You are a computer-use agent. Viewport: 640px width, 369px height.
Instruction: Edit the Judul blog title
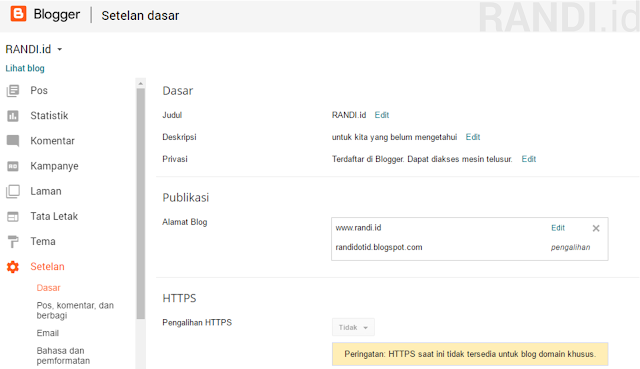(x=382, y=115)
